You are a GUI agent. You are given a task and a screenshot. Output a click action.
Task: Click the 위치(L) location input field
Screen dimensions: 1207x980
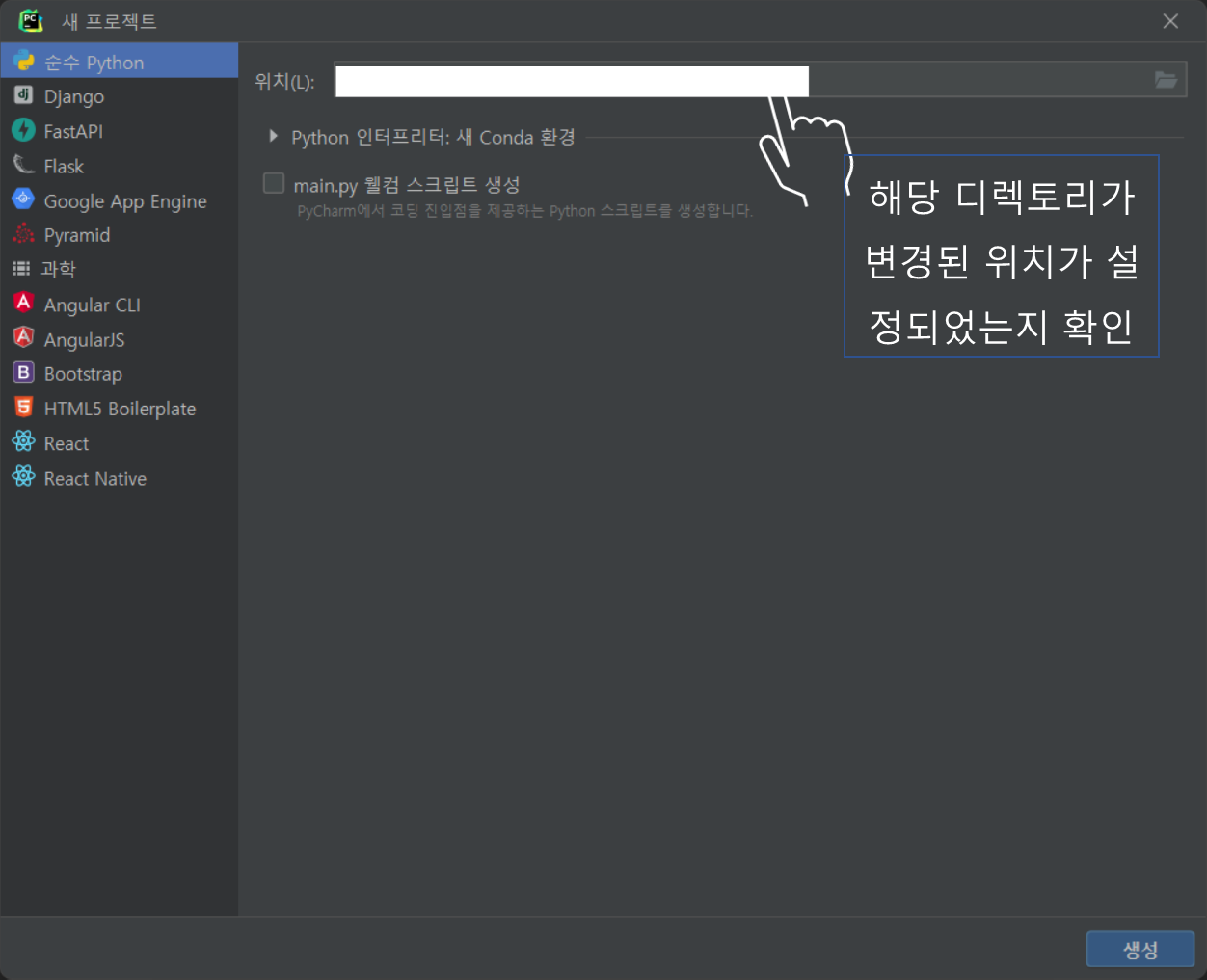click(760, 80)
